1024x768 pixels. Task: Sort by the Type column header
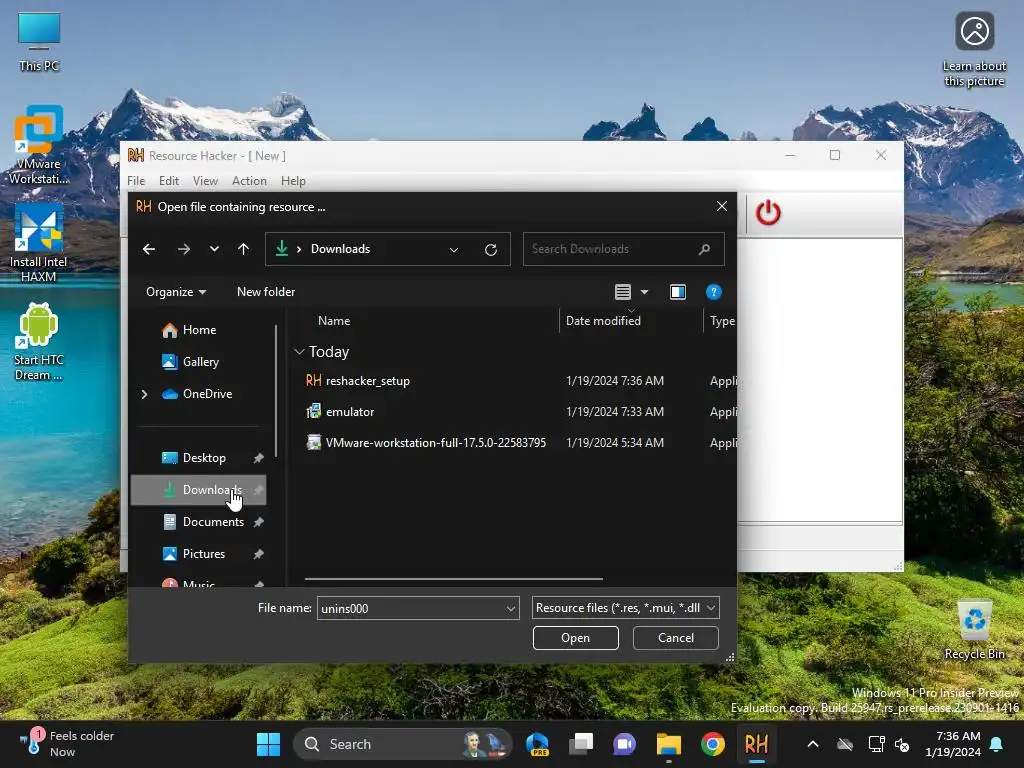pyautogui.click(x=722, y=321)
